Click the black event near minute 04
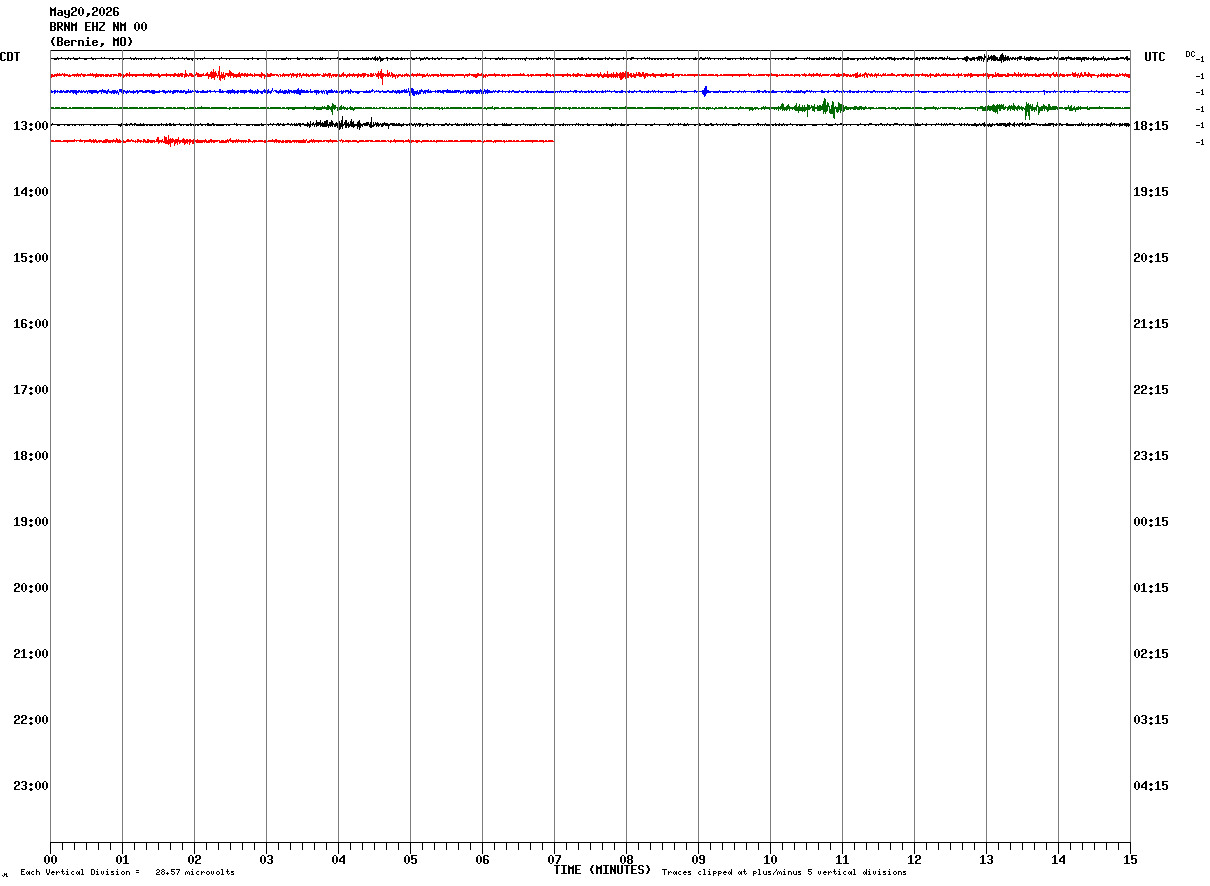The image size is (1210, 886). coord(345,124)
